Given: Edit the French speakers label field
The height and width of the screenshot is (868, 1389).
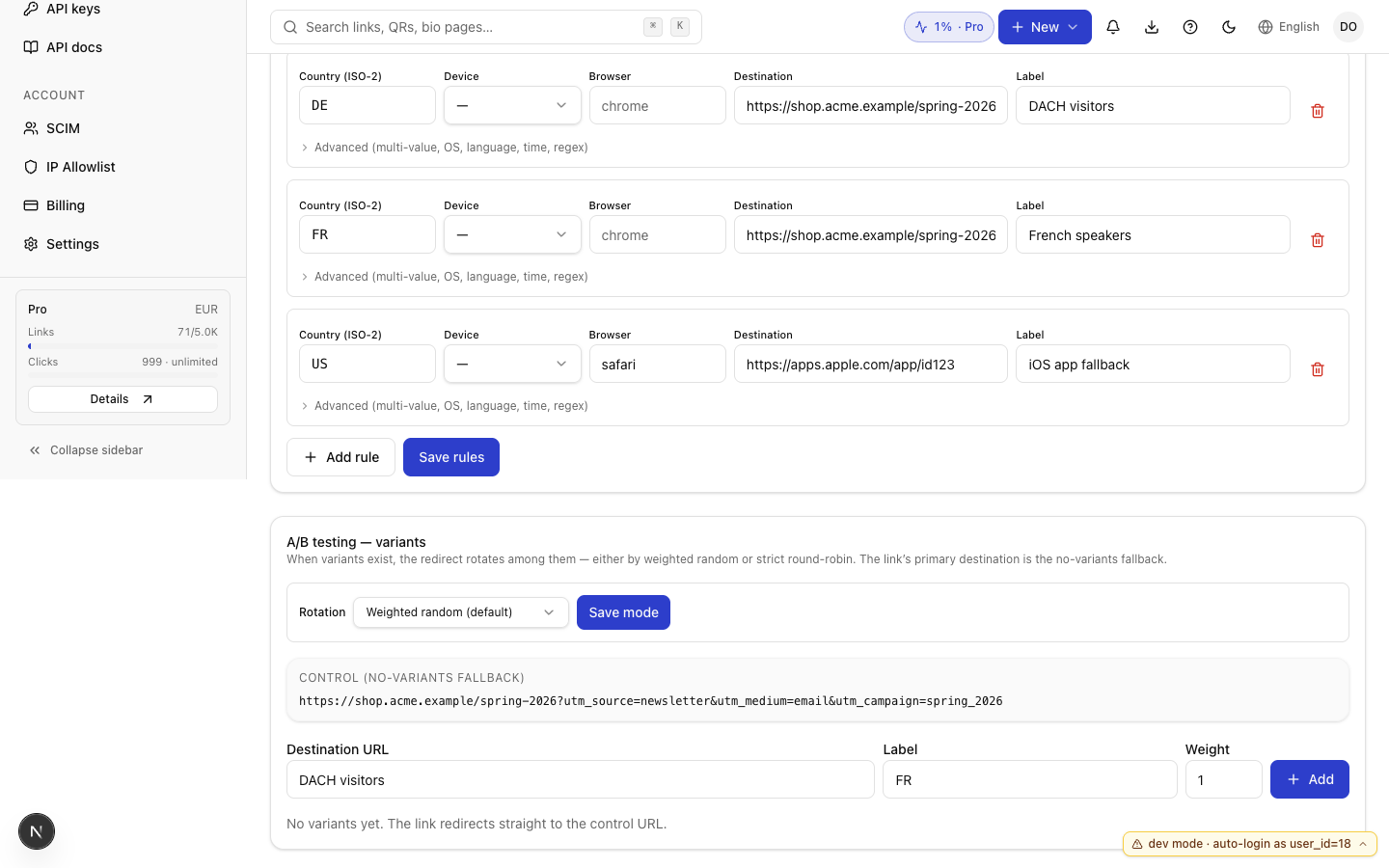Looking at the screenshot, I should pos(1153,234).
